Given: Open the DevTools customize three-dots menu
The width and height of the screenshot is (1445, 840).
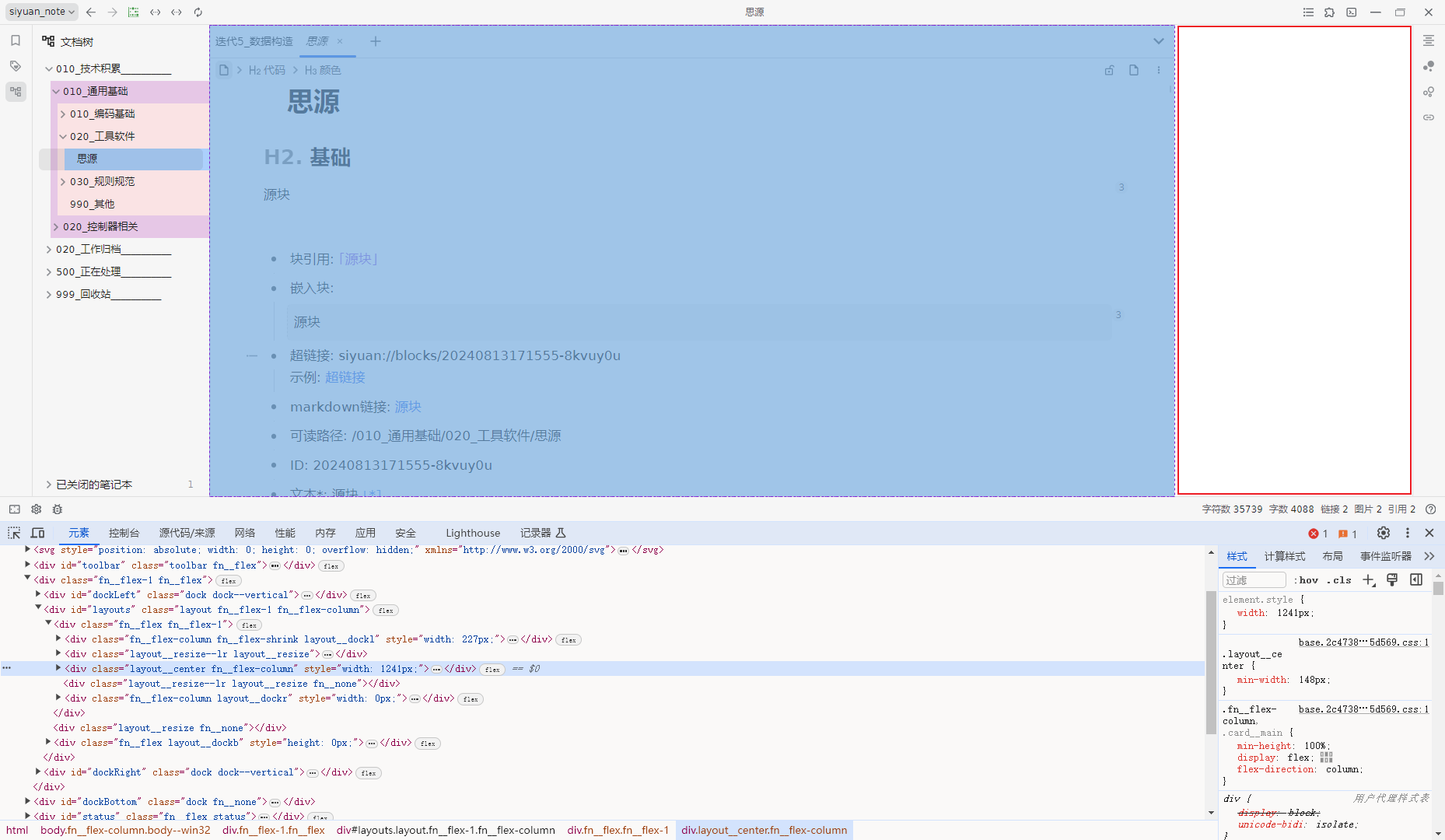Looking at the screenshot, I should click(1408, 533).
